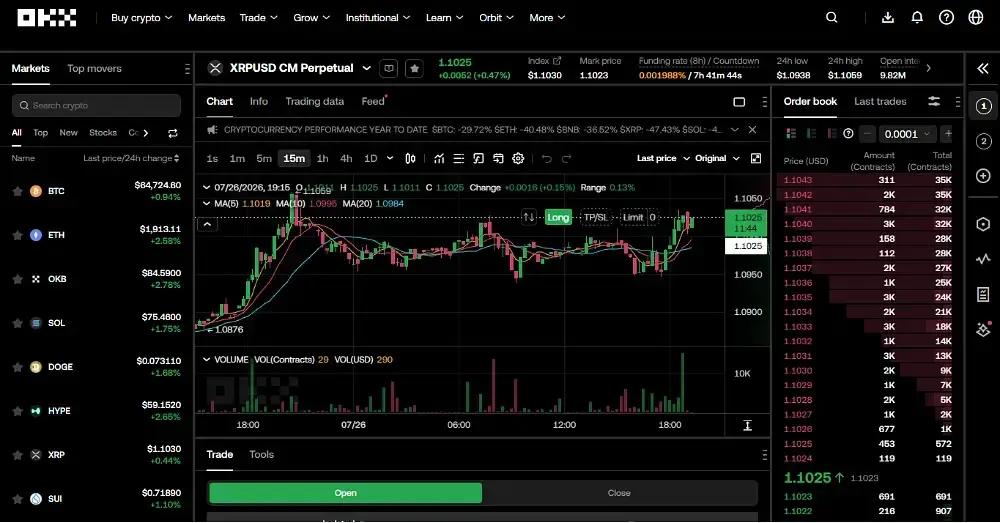Show both bids and asks view icon

click(791, 133)
